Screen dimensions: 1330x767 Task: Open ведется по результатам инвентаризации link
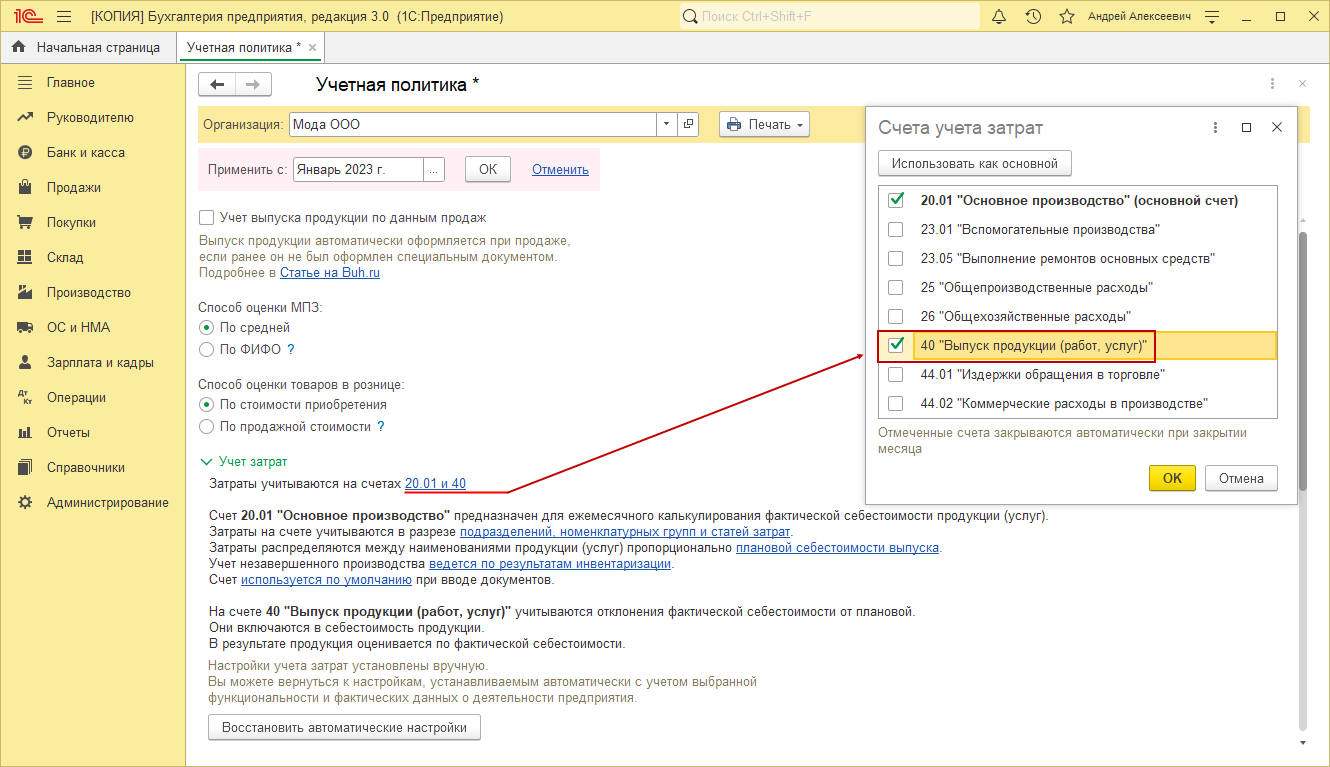(550, 564)
